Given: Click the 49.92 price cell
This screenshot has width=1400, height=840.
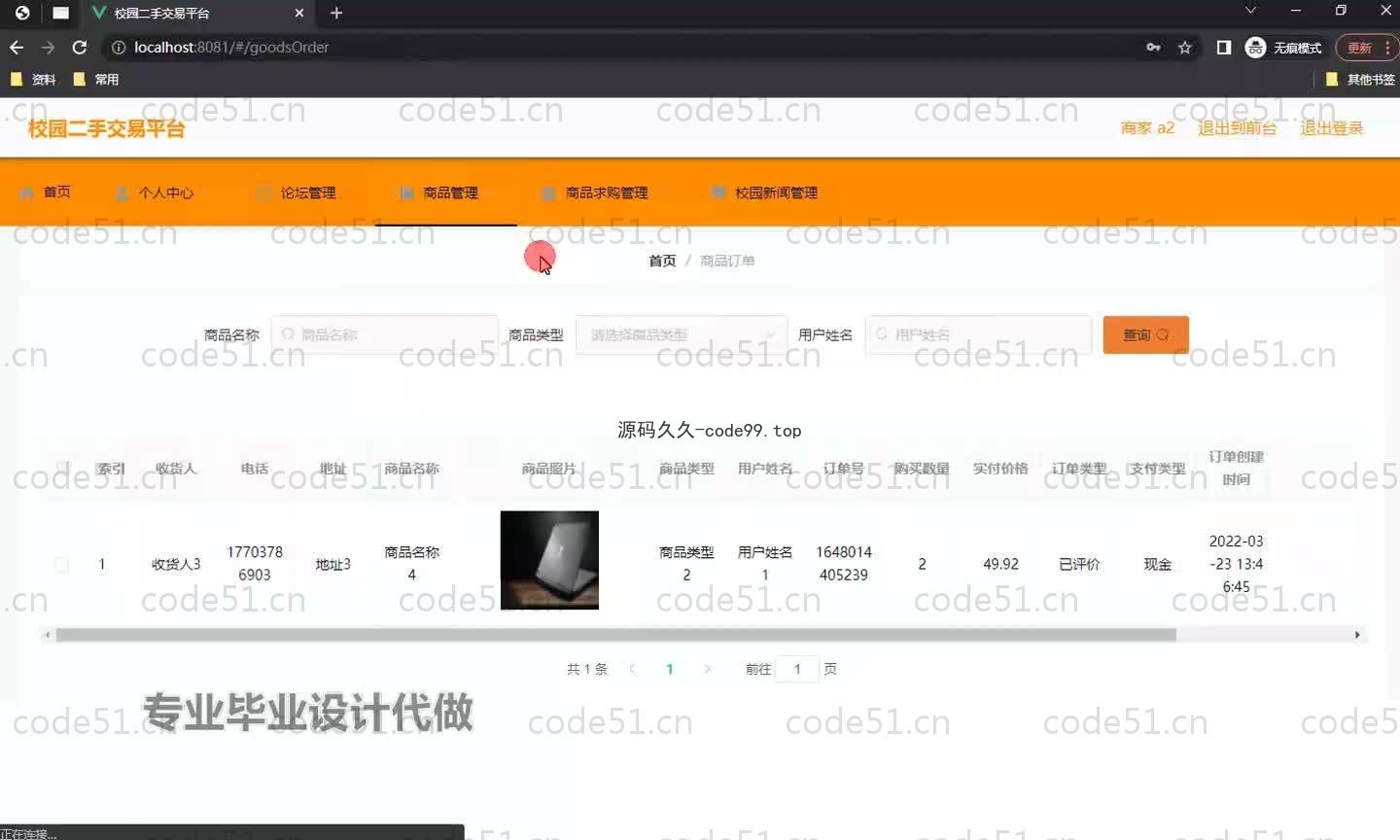Looking at the screenshot, I should coord(1000,564).
